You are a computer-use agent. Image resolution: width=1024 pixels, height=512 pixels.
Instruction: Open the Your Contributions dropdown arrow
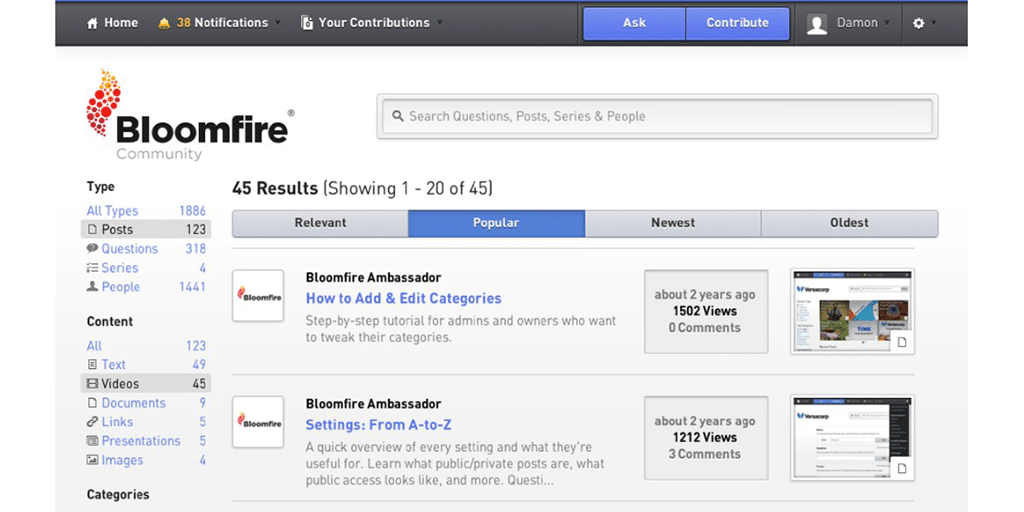point(439,23)
